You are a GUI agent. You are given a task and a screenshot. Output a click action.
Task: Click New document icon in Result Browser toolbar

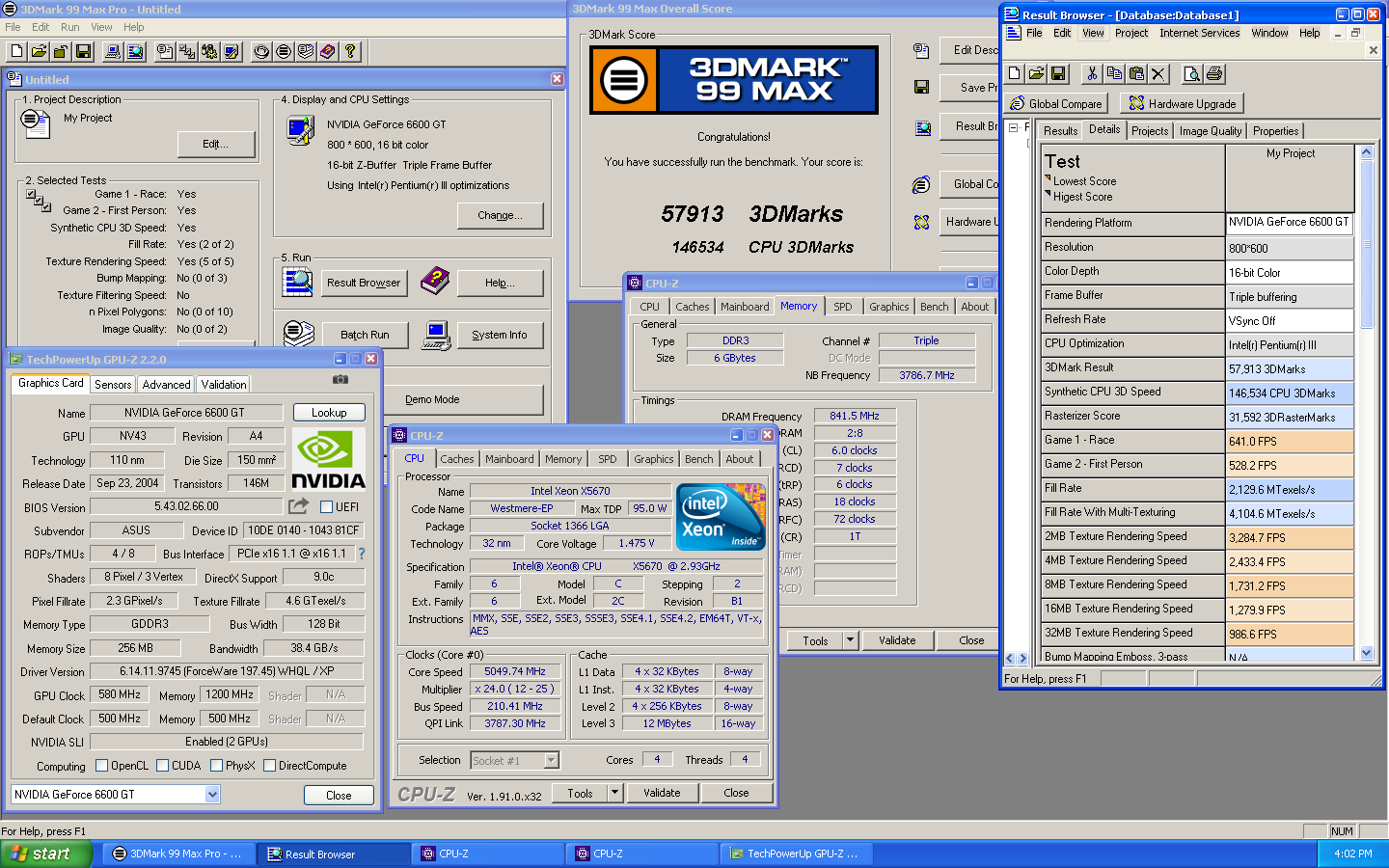(1015, 73)
